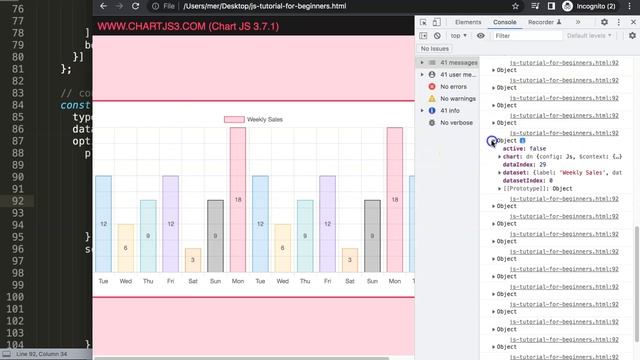Screen dimensions: 640x360
Task: Click the first gray Sun bar labeled 9
Action: coord(216,236)
